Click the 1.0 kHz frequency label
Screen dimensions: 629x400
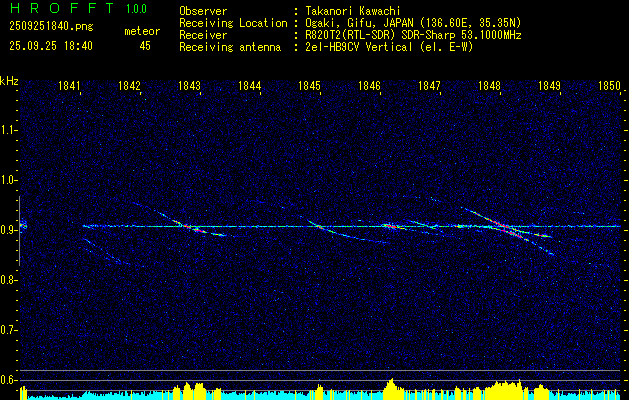click(x=7, y=180)
